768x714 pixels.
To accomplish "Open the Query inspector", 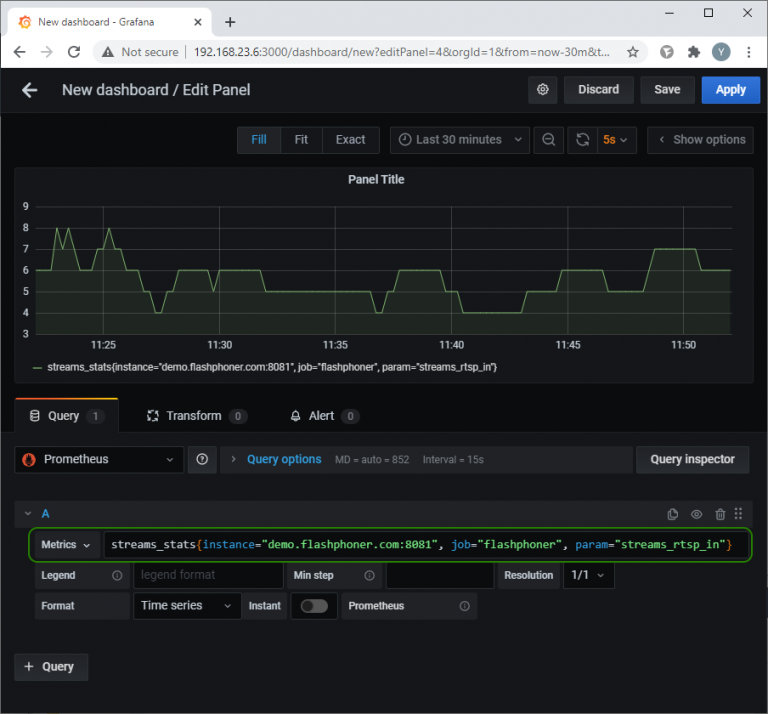I will pos(692,459).
